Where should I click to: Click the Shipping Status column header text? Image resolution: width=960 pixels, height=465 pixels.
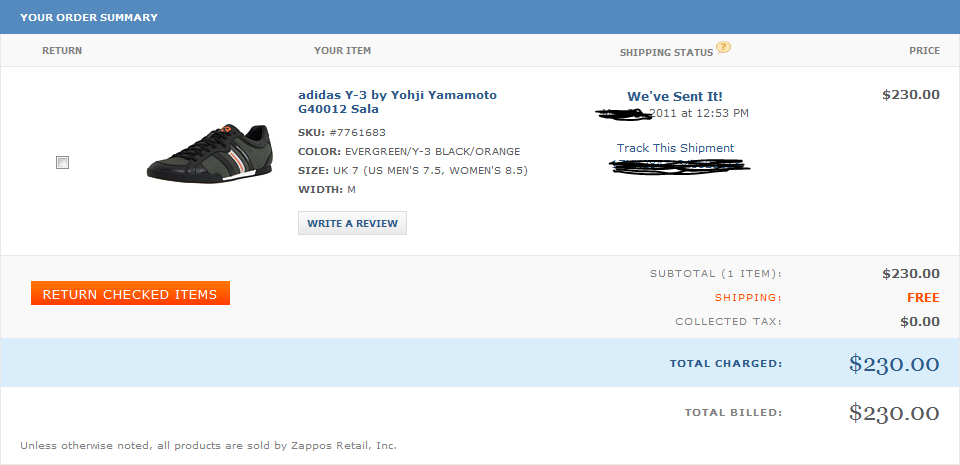coord(666,52)
